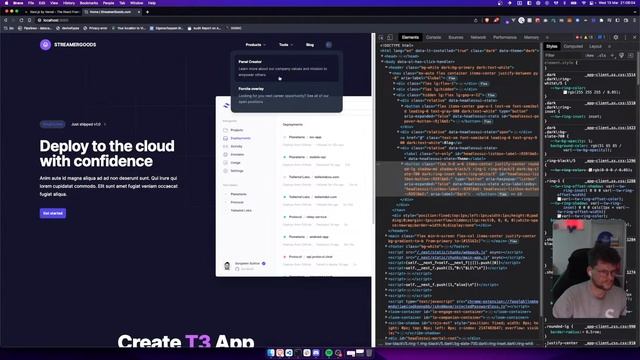Screen dimensions: 640x360
Task: Click the blue issues count badge in DevTools
Action: point(602,38)
